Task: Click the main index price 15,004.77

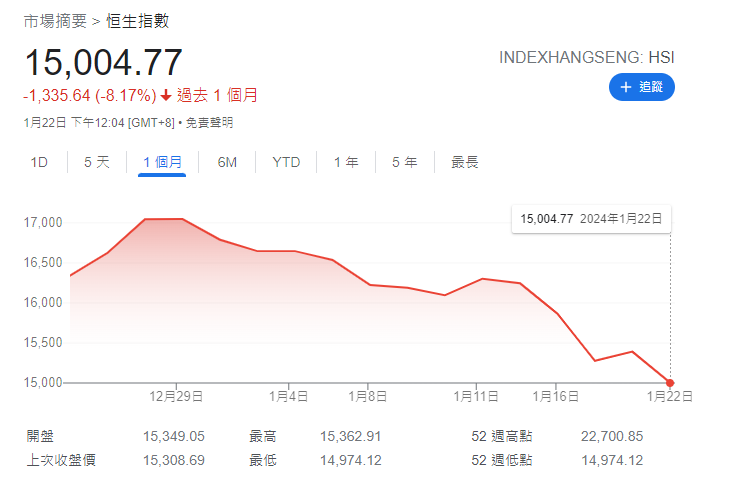Action: (103, 62)
